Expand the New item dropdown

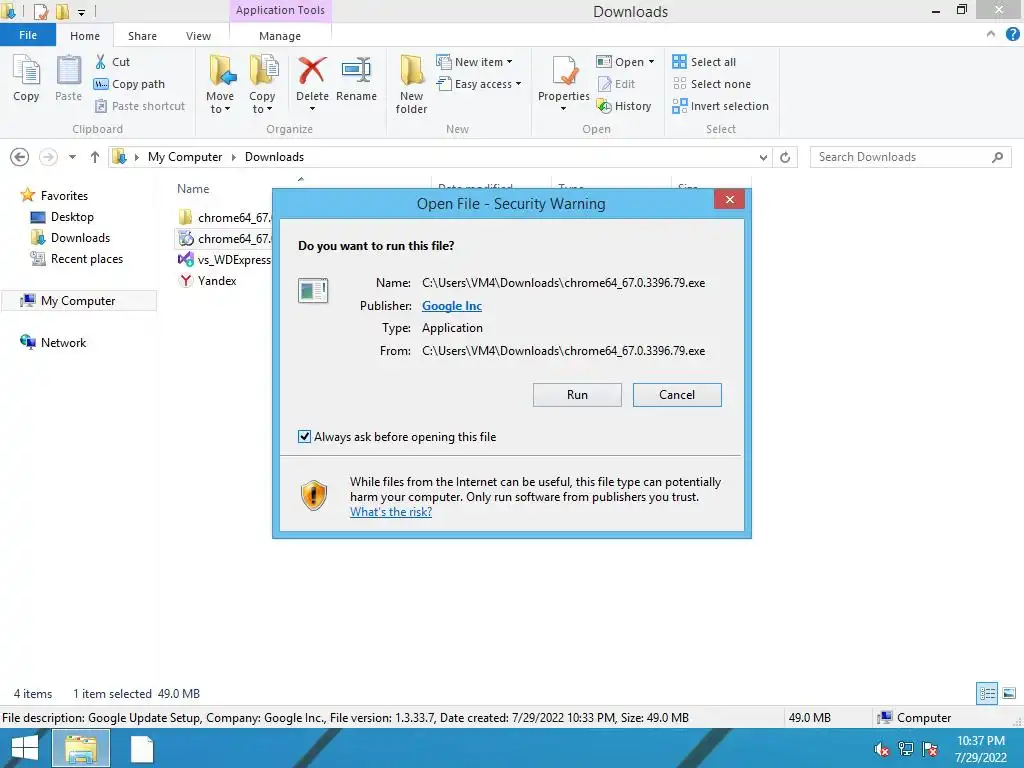[509, 62]
